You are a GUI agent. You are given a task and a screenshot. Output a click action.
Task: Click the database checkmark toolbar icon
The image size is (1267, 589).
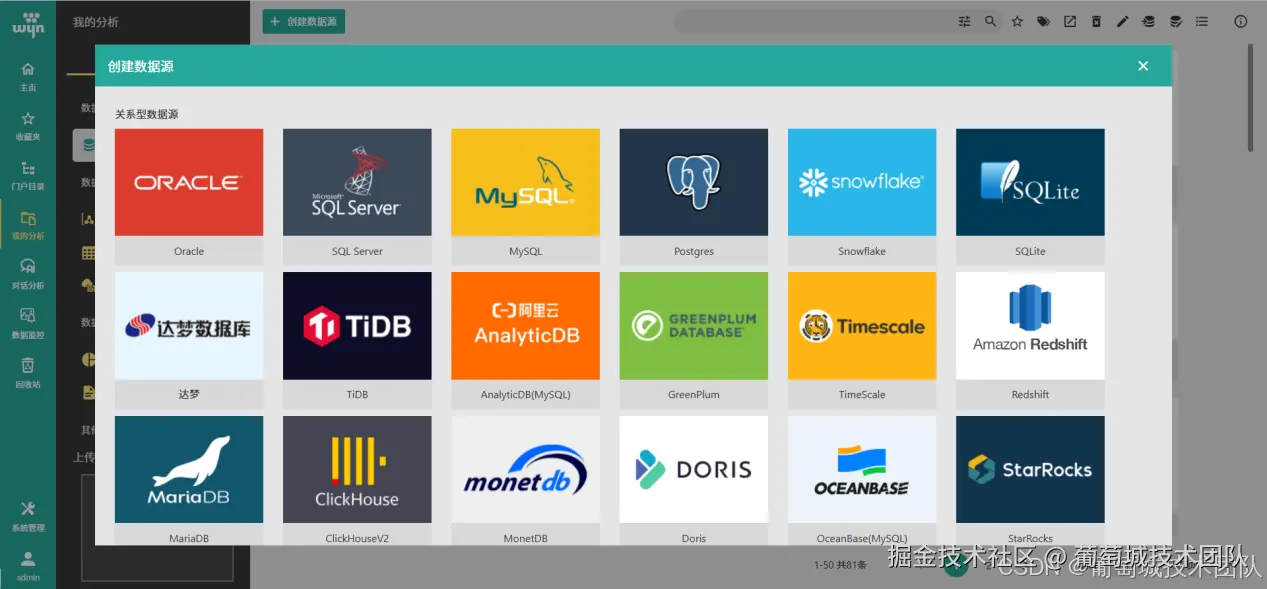click(x=1175, y=21)
